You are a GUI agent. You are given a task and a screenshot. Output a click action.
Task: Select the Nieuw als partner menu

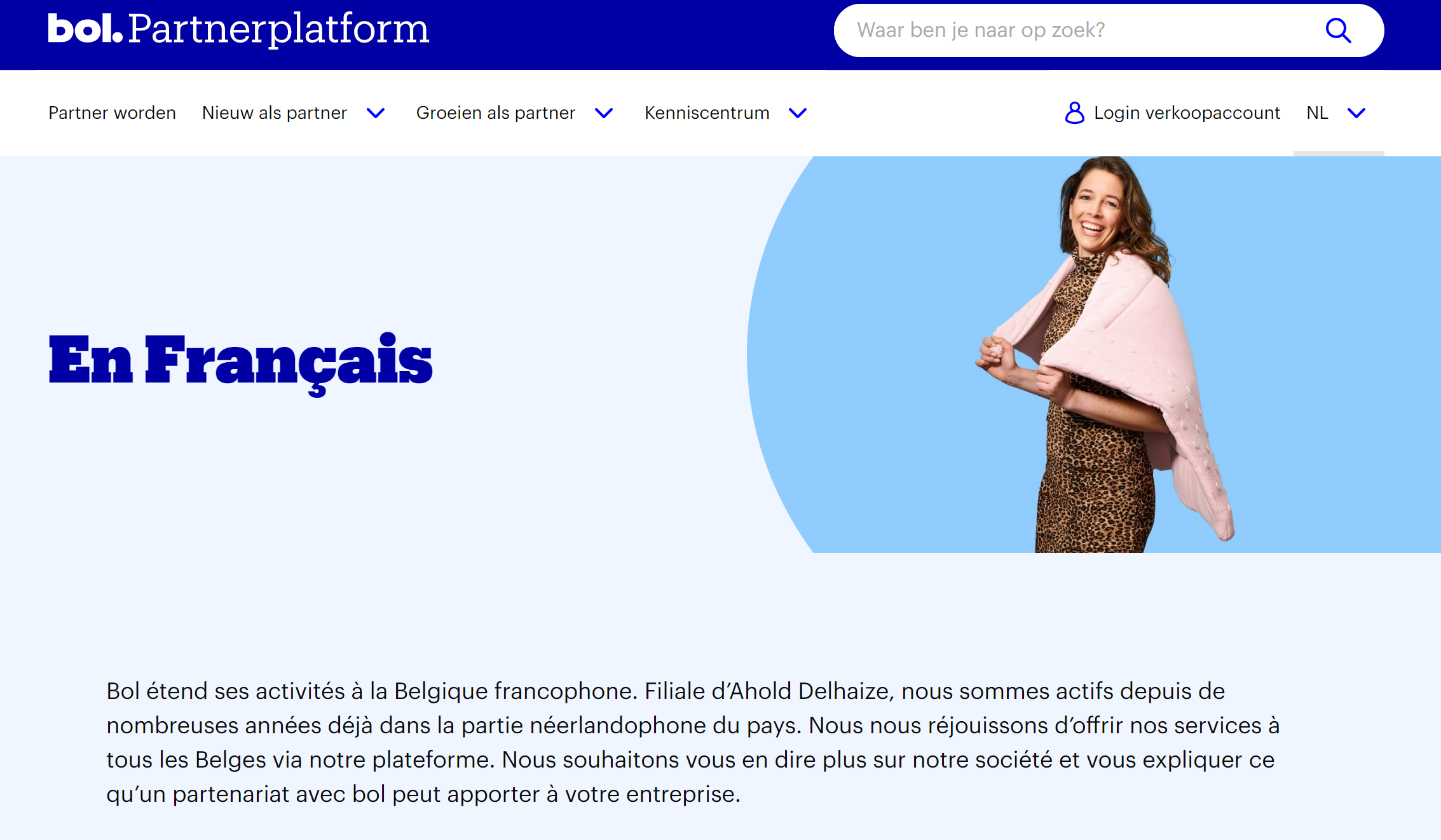click(x=275, y=113)
